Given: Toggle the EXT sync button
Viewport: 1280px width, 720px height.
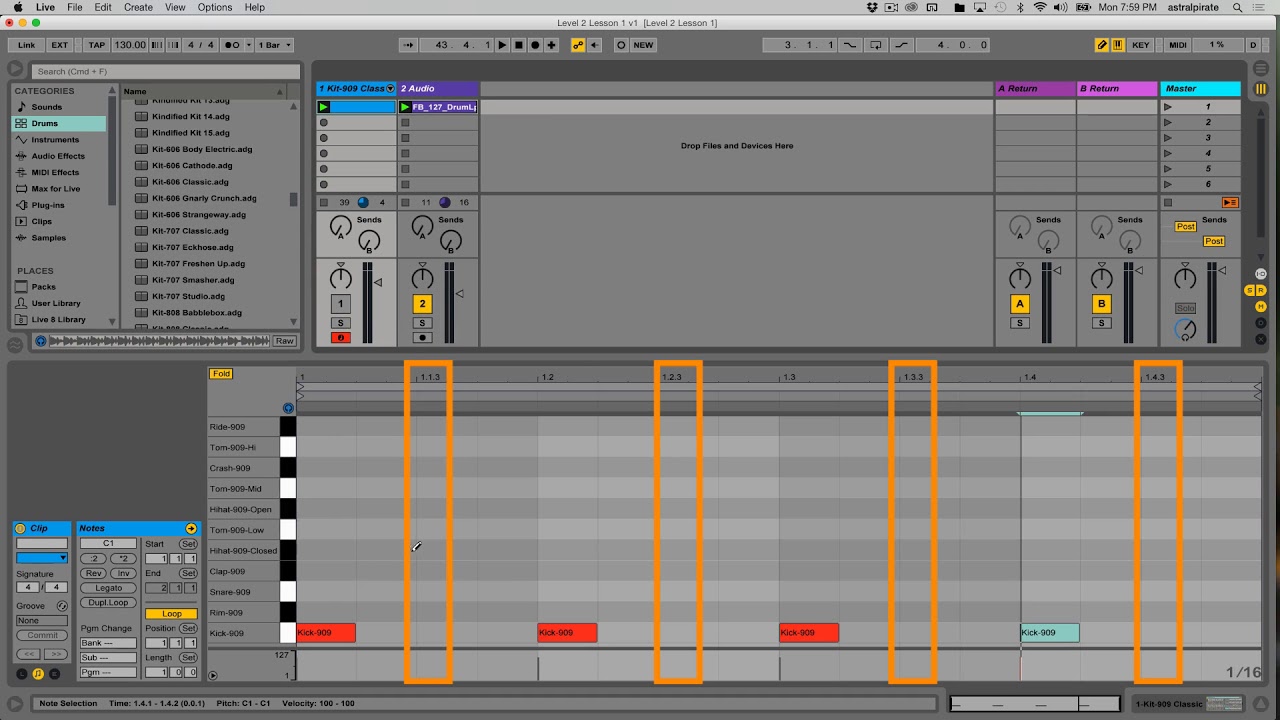Looking at the screenshot, I should [60, 45].
